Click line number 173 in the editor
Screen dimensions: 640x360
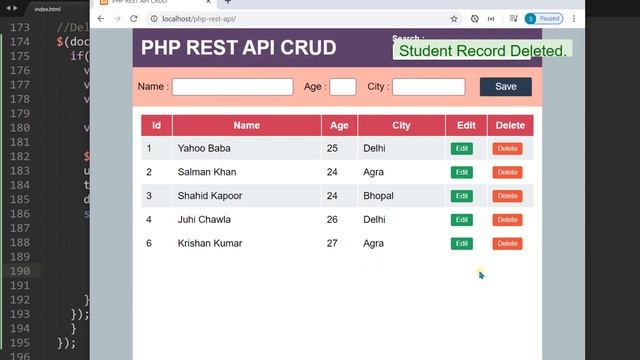pyautogui.click(x=20, y=27)
